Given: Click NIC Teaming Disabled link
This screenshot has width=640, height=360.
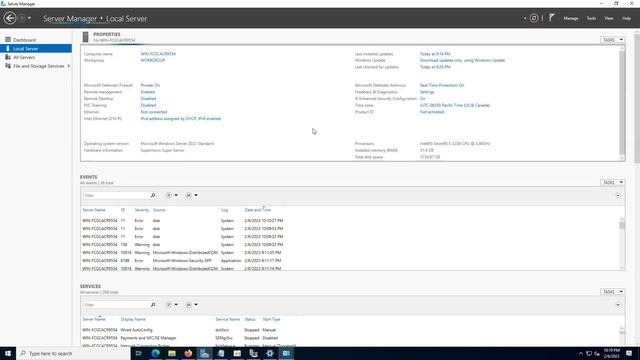Looking at the screenshot, I should pyautogui.click(x=148, y=105).
